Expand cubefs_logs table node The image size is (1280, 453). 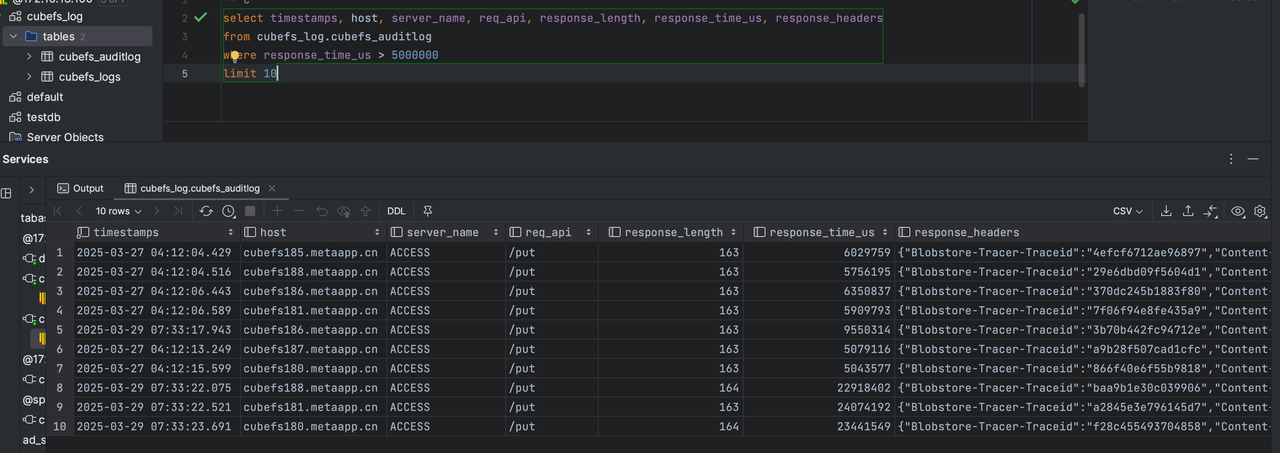(29, 77)
